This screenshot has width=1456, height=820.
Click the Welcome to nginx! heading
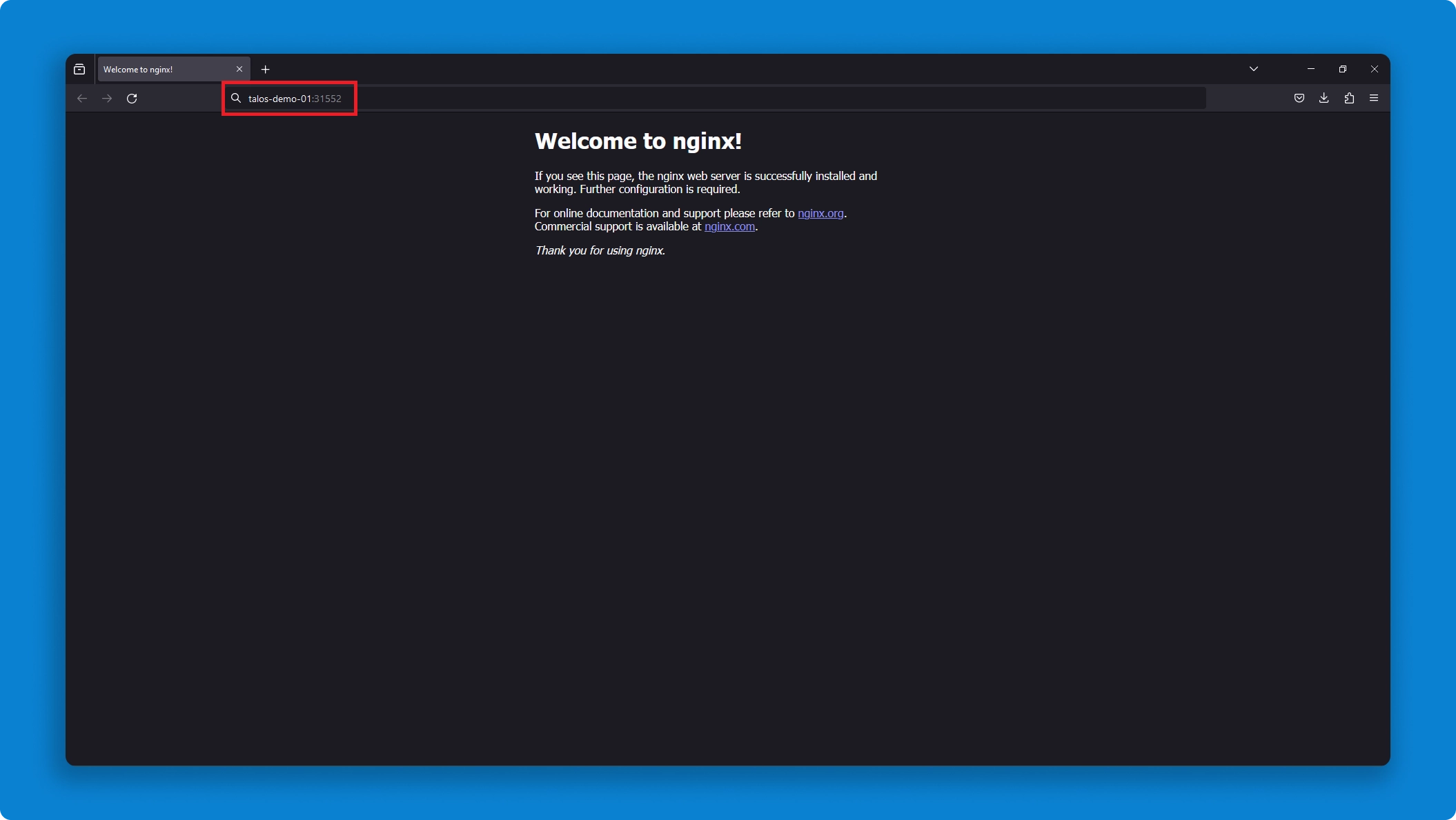[638, 141]
